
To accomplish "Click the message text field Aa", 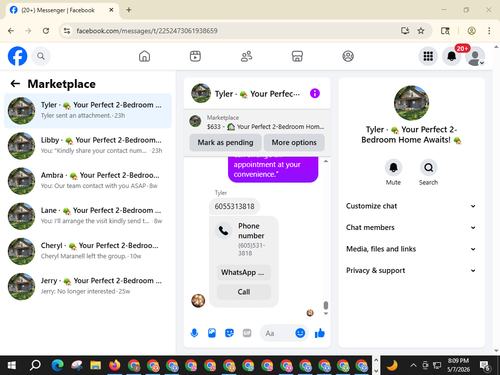I will click(x=277, y=333).
